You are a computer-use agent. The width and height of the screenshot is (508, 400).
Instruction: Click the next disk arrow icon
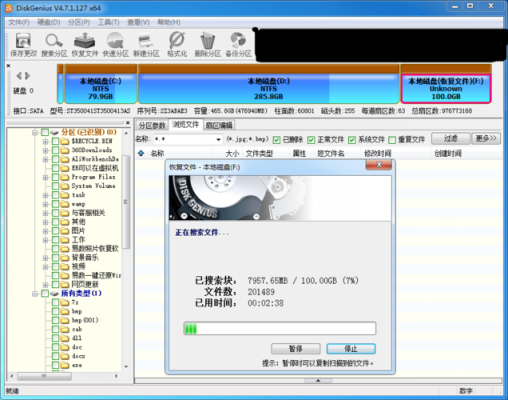[x=27, y=76]
